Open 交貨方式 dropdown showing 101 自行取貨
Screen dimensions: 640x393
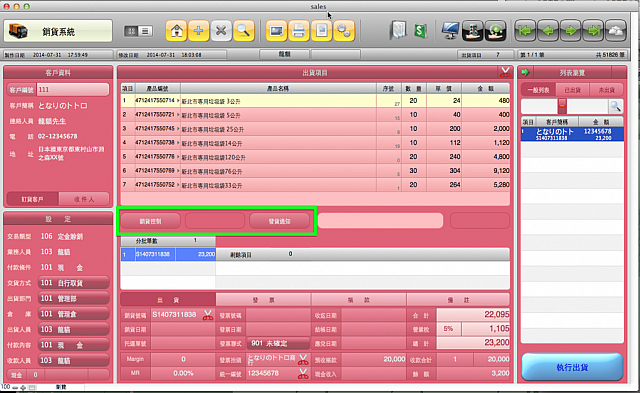(73, 283)
